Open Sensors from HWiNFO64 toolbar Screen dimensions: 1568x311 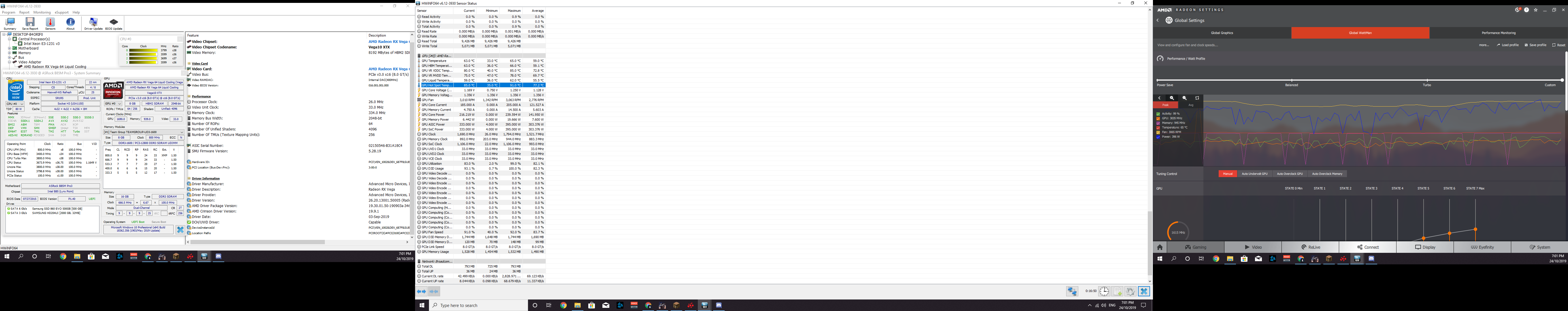(50, 24)
